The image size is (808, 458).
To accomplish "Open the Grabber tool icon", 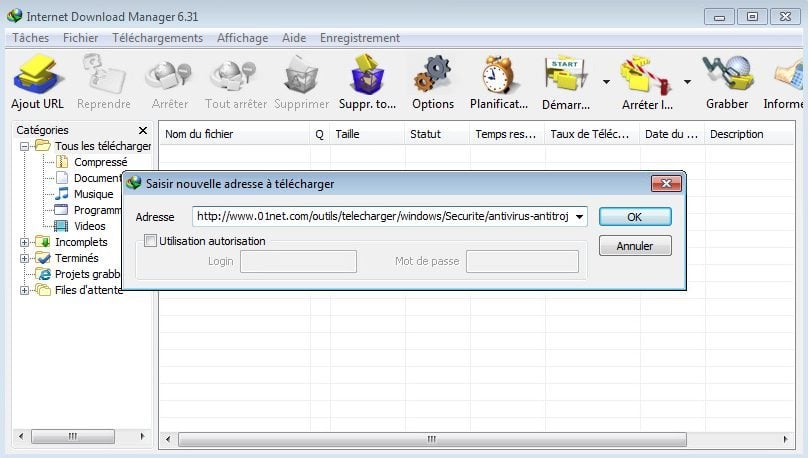I will point(727,73).
